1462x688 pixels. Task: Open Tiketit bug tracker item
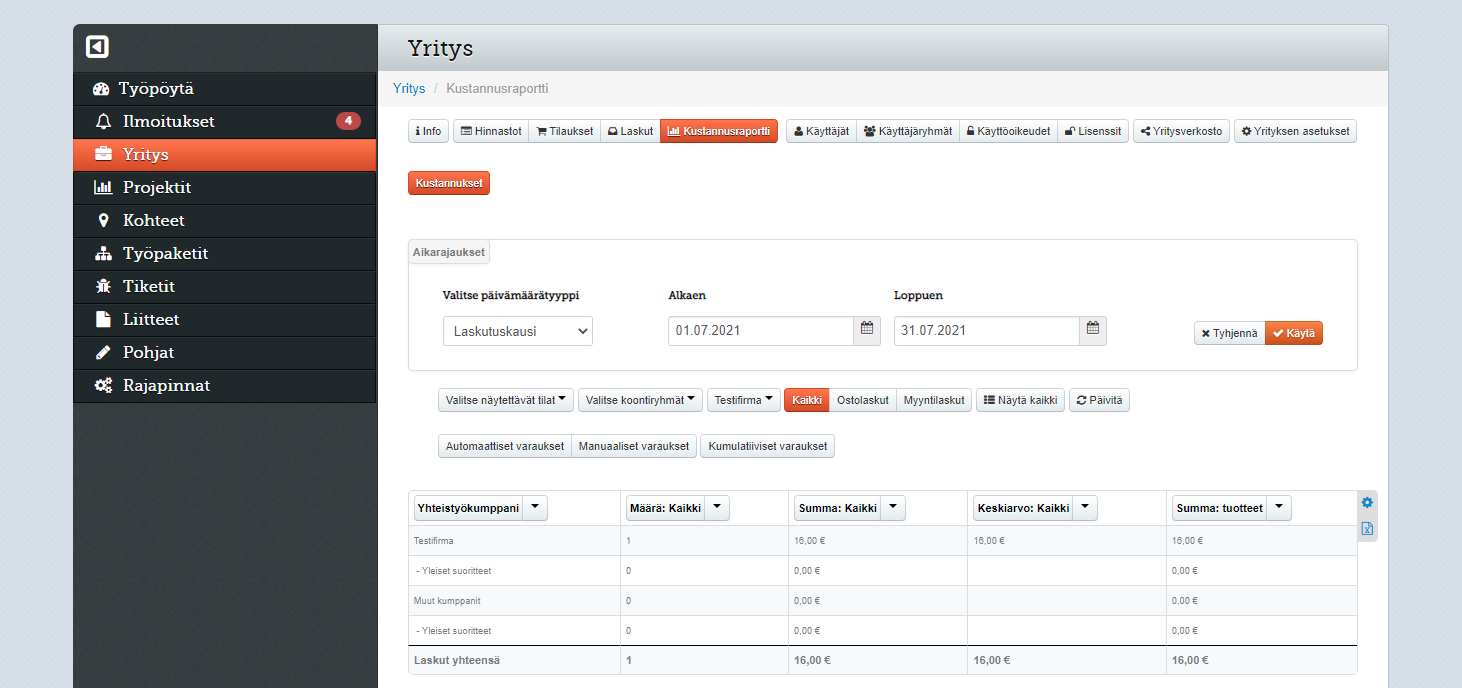225,287
